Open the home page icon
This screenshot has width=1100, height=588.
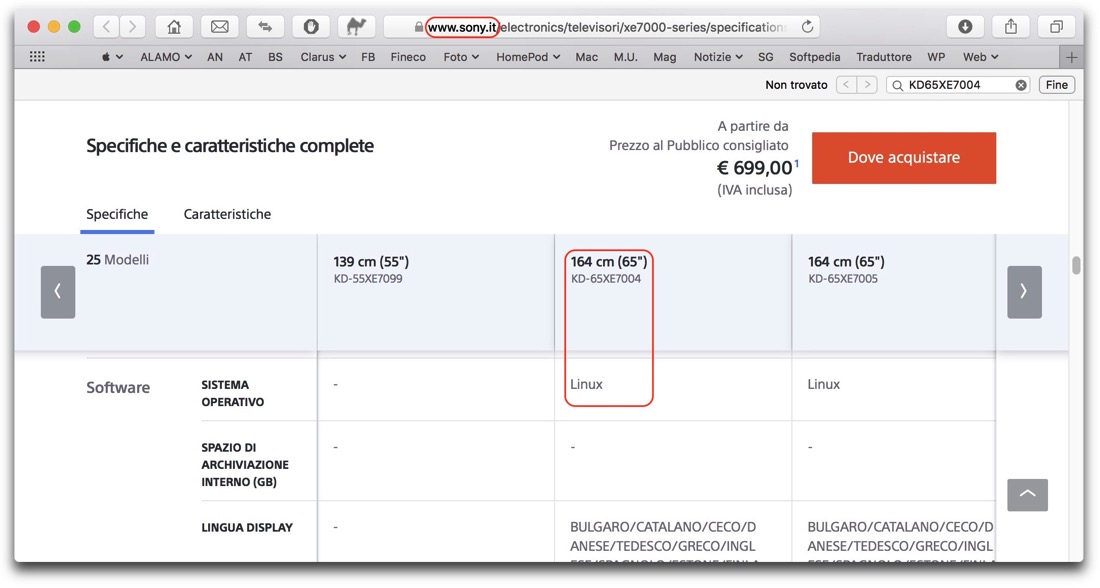click(174, 27)
